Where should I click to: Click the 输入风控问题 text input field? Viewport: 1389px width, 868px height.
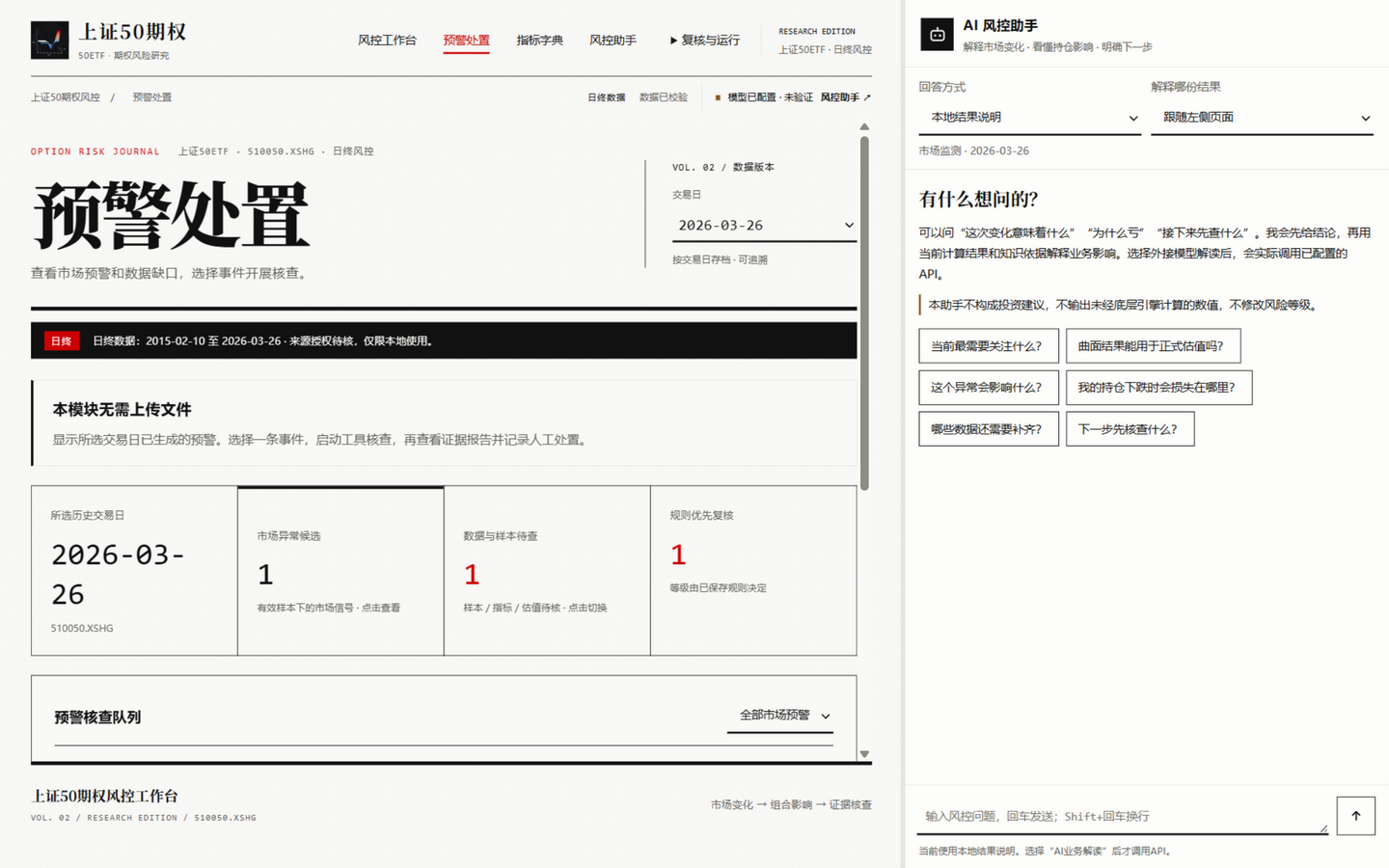click(x=1123, y=817)
